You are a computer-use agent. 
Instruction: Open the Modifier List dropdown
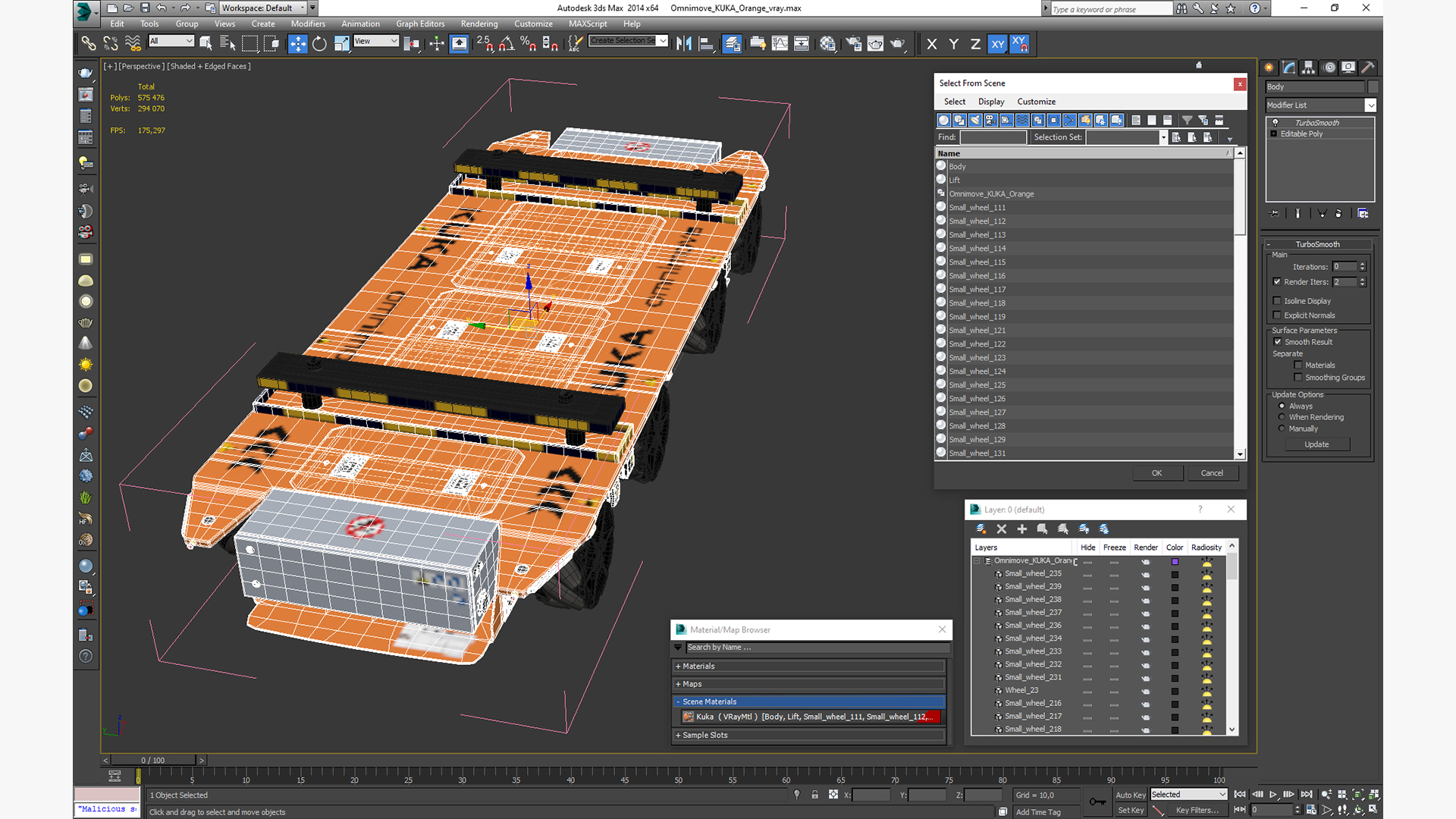click(1370, 105)
